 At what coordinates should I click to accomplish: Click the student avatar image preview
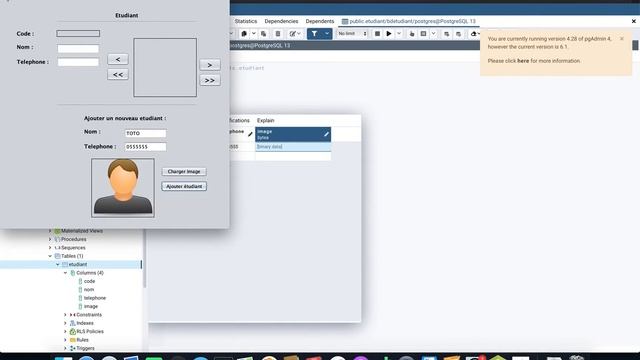(x=123, y=187)
